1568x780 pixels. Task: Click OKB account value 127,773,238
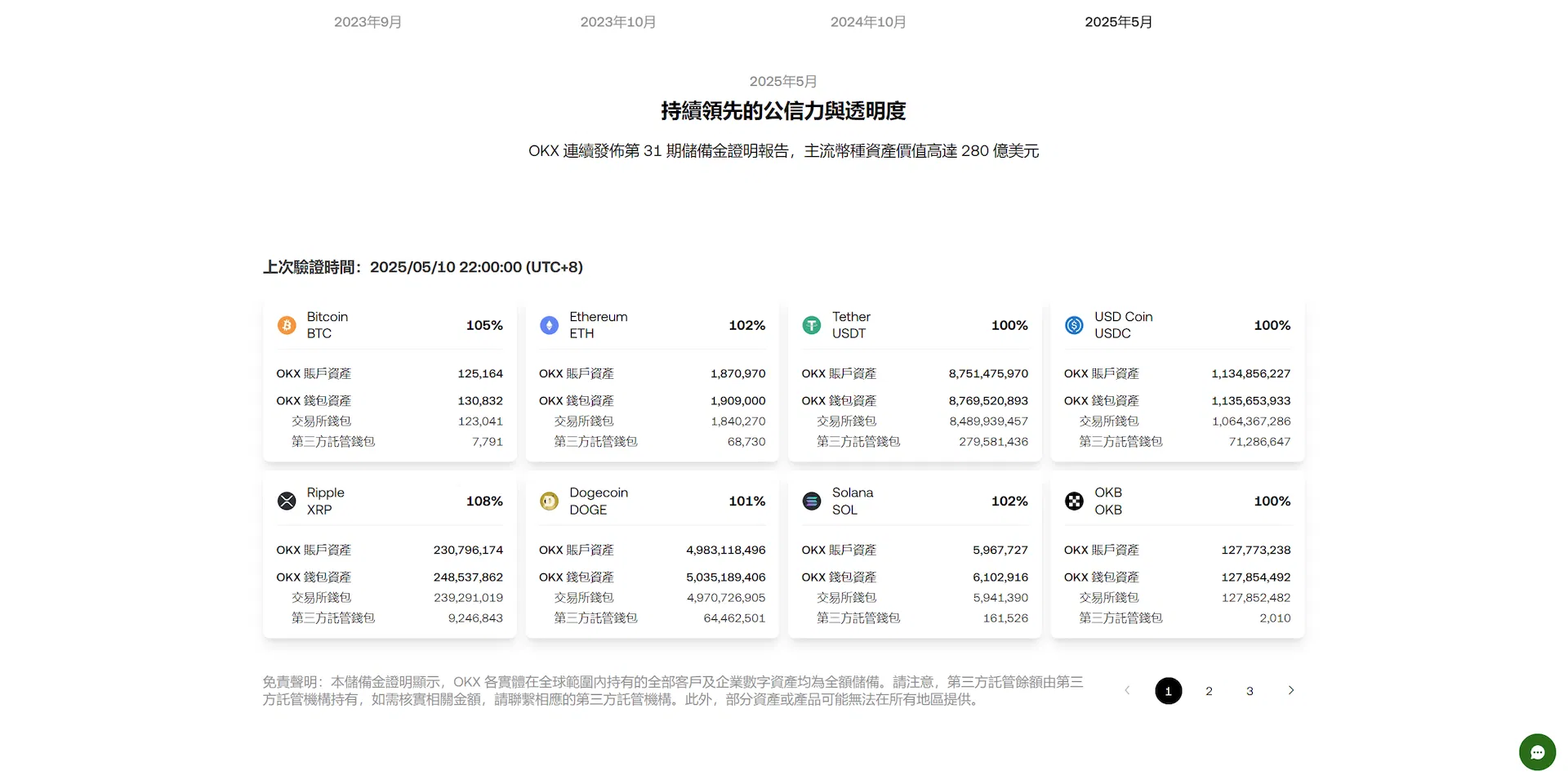1256,550
